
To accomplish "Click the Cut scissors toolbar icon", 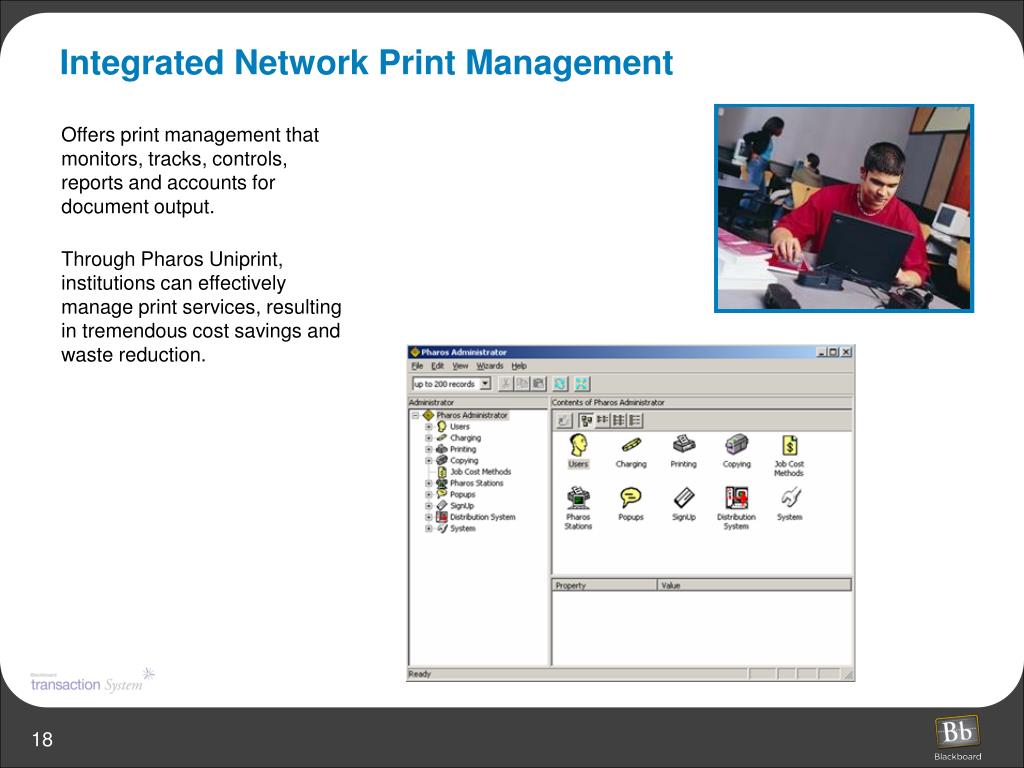I will coord(505,384).
